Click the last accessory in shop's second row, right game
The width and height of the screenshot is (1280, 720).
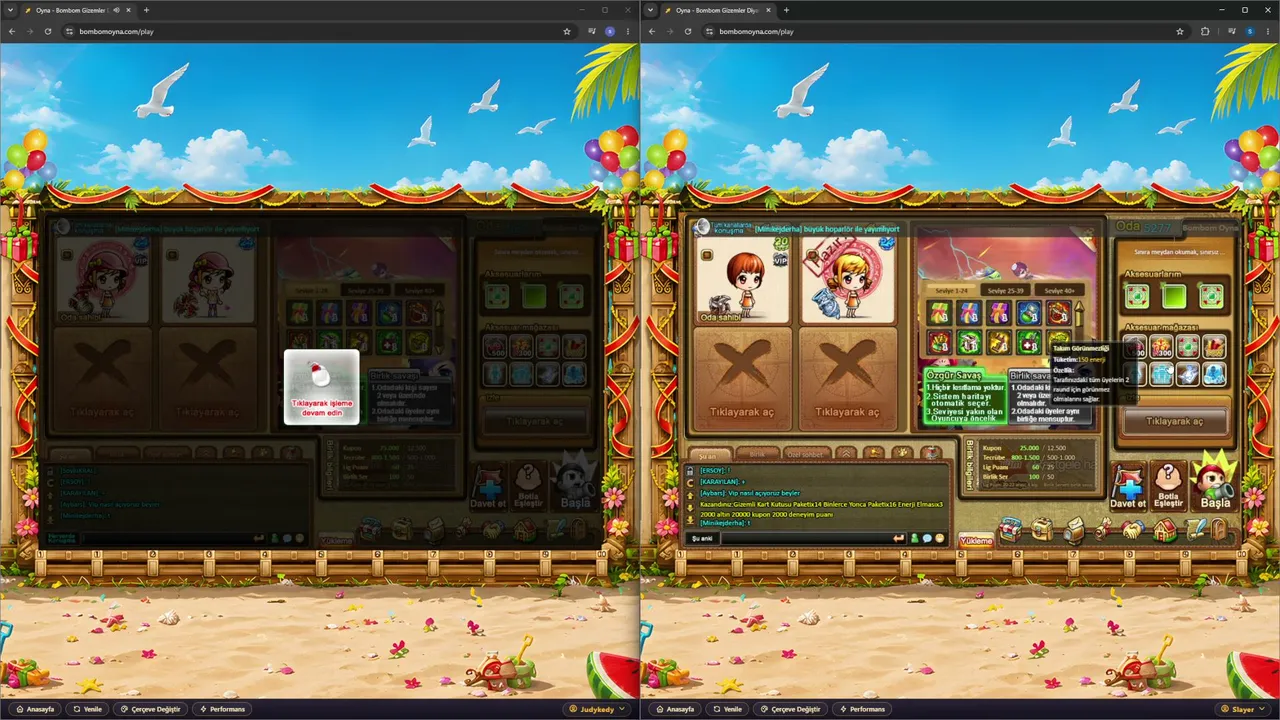coord(1213,374)
